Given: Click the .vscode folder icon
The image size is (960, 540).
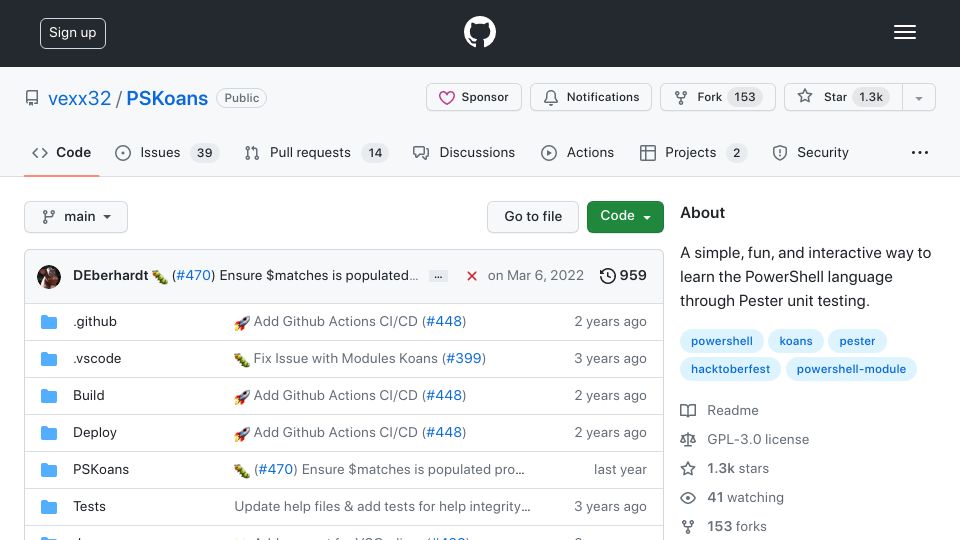Looking at the screenshot, I should [49, 359].
